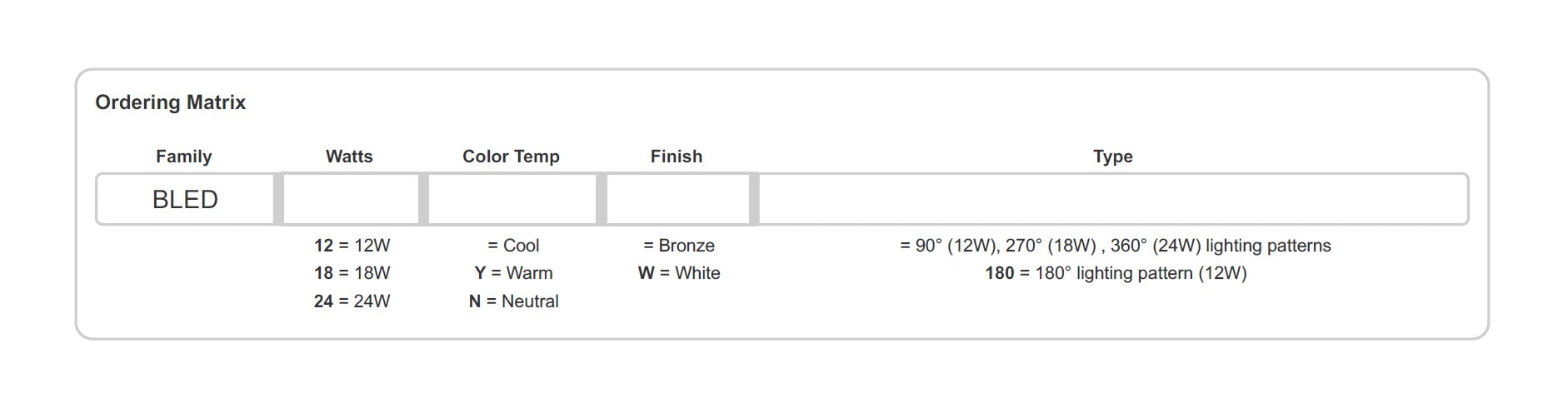Screen dimensions: 1568x408
Task: Select the 180° lighting pattern option
Action: (x=1115, y=273)
